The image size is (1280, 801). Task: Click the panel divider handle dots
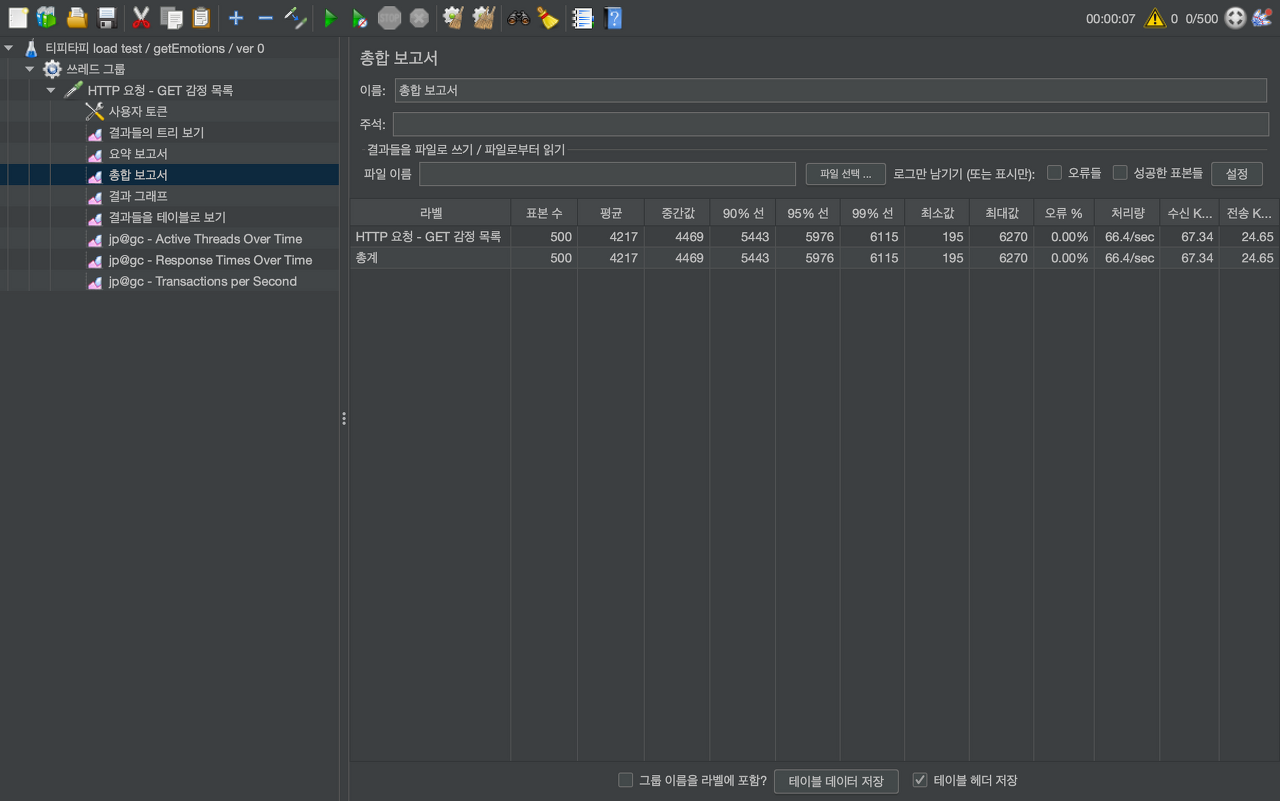[344, 419]
